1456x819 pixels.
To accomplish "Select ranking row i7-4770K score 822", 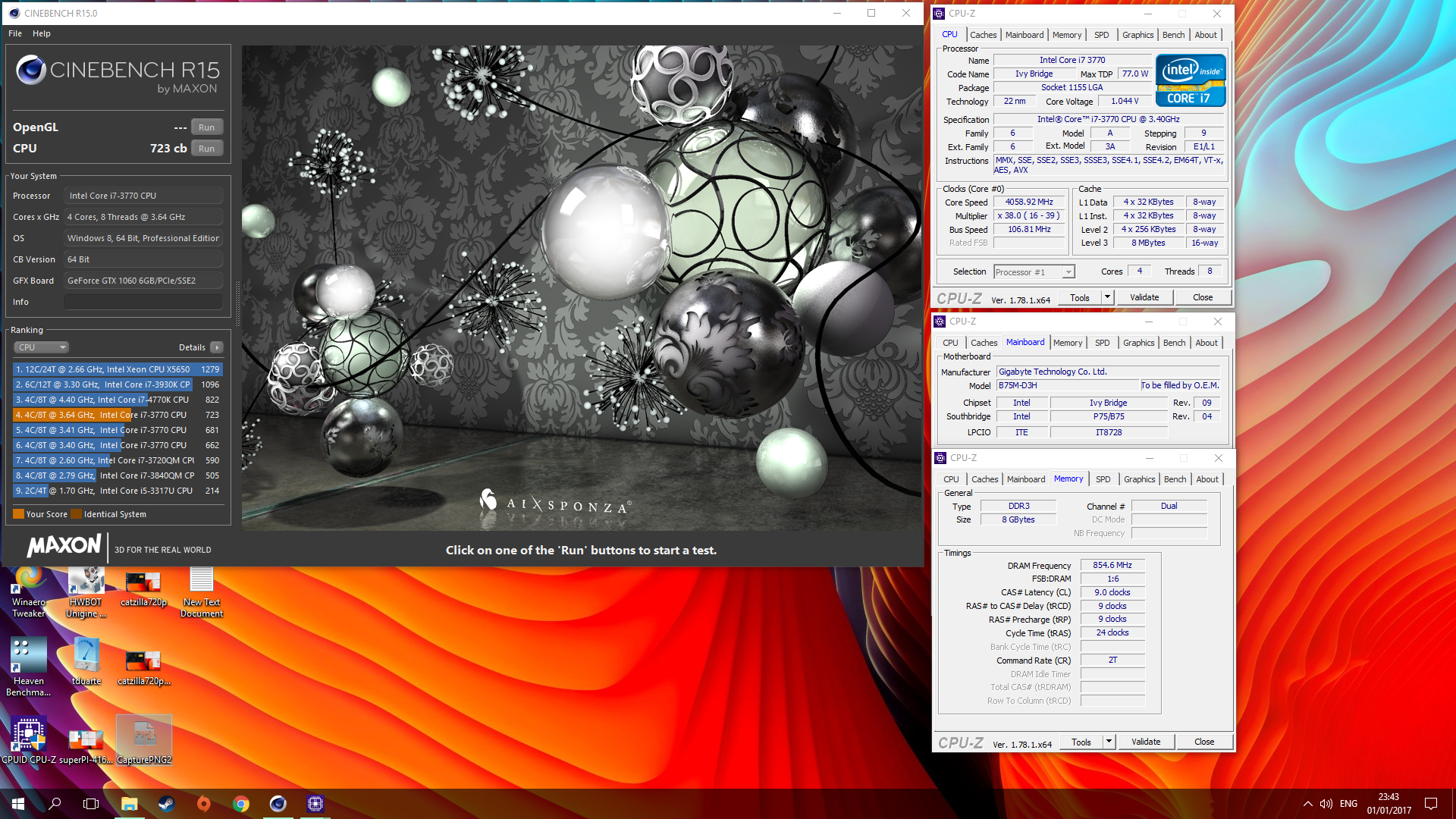I will click(118, 400).
